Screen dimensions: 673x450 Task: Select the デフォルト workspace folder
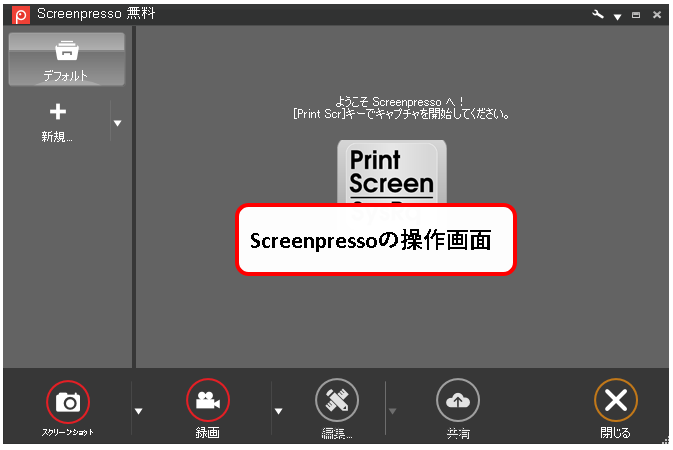coord(67,59)
